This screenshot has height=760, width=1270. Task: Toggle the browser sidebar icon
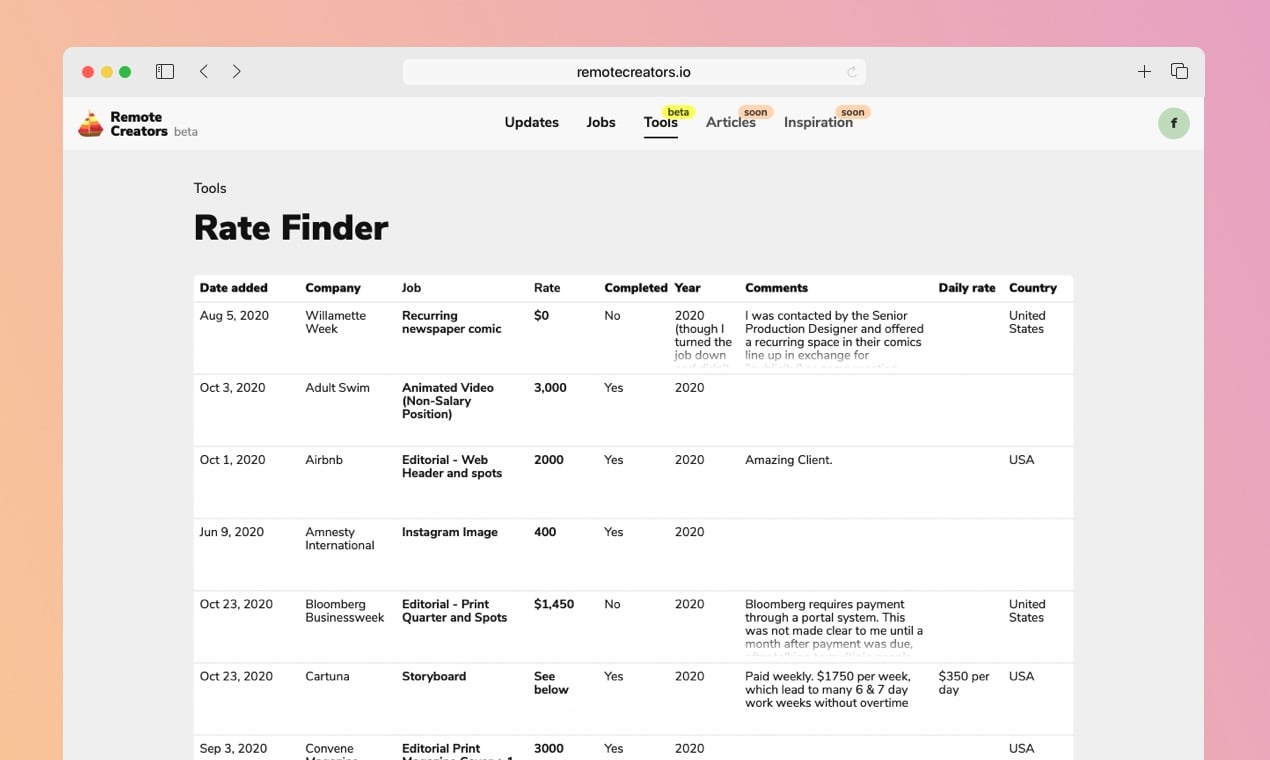coord(165,72)
